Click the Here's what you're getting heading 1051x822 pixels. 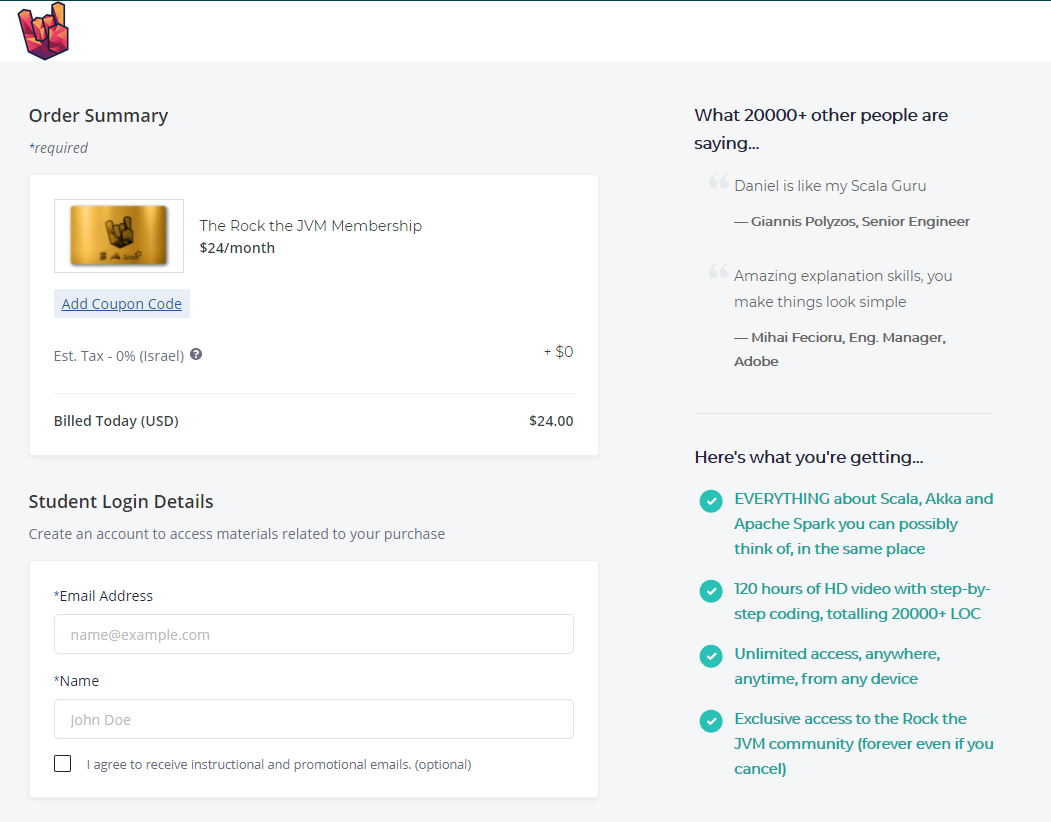click(809, 457)
